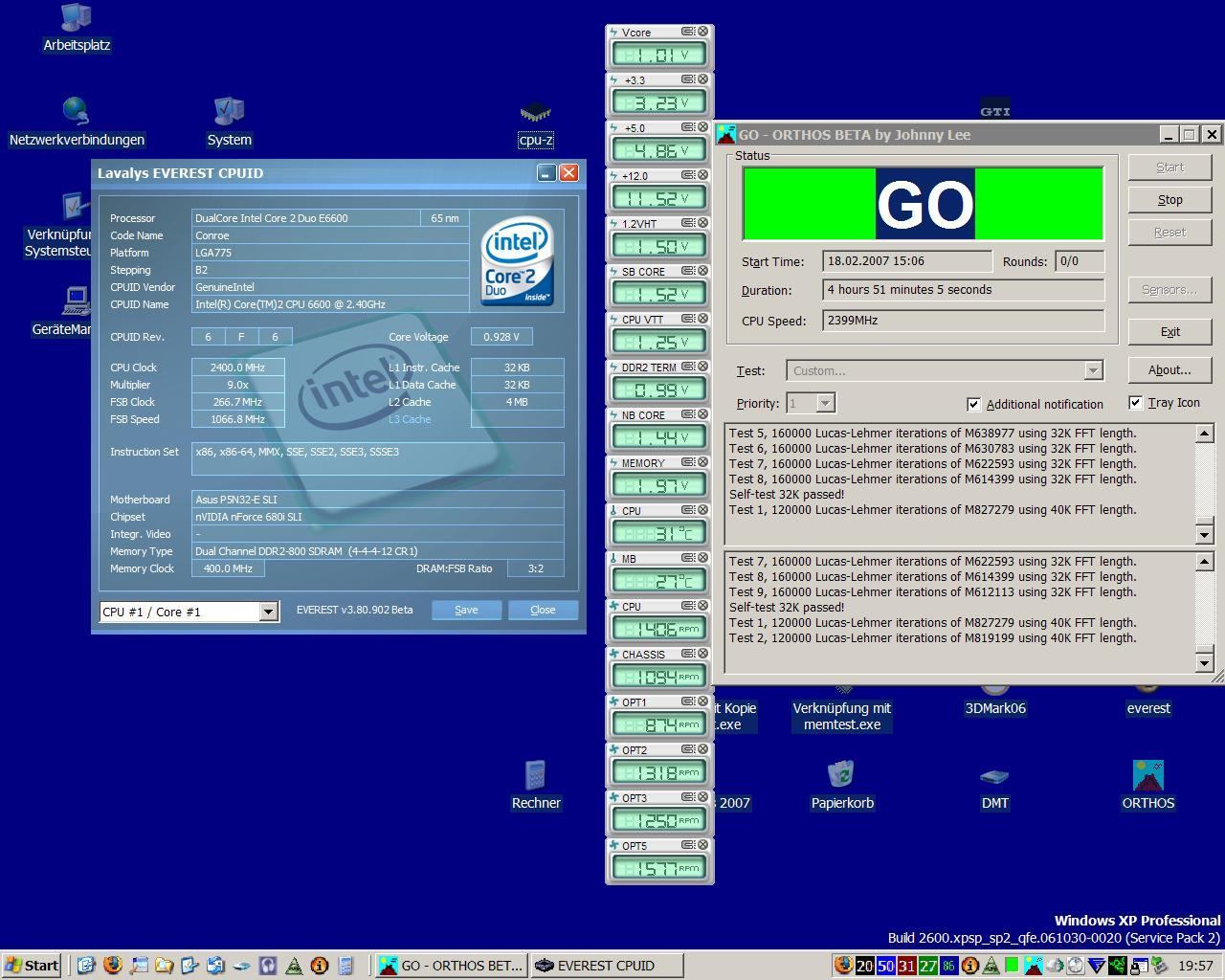Click the CPU Speed 2399MHz field

coord(963,321)
